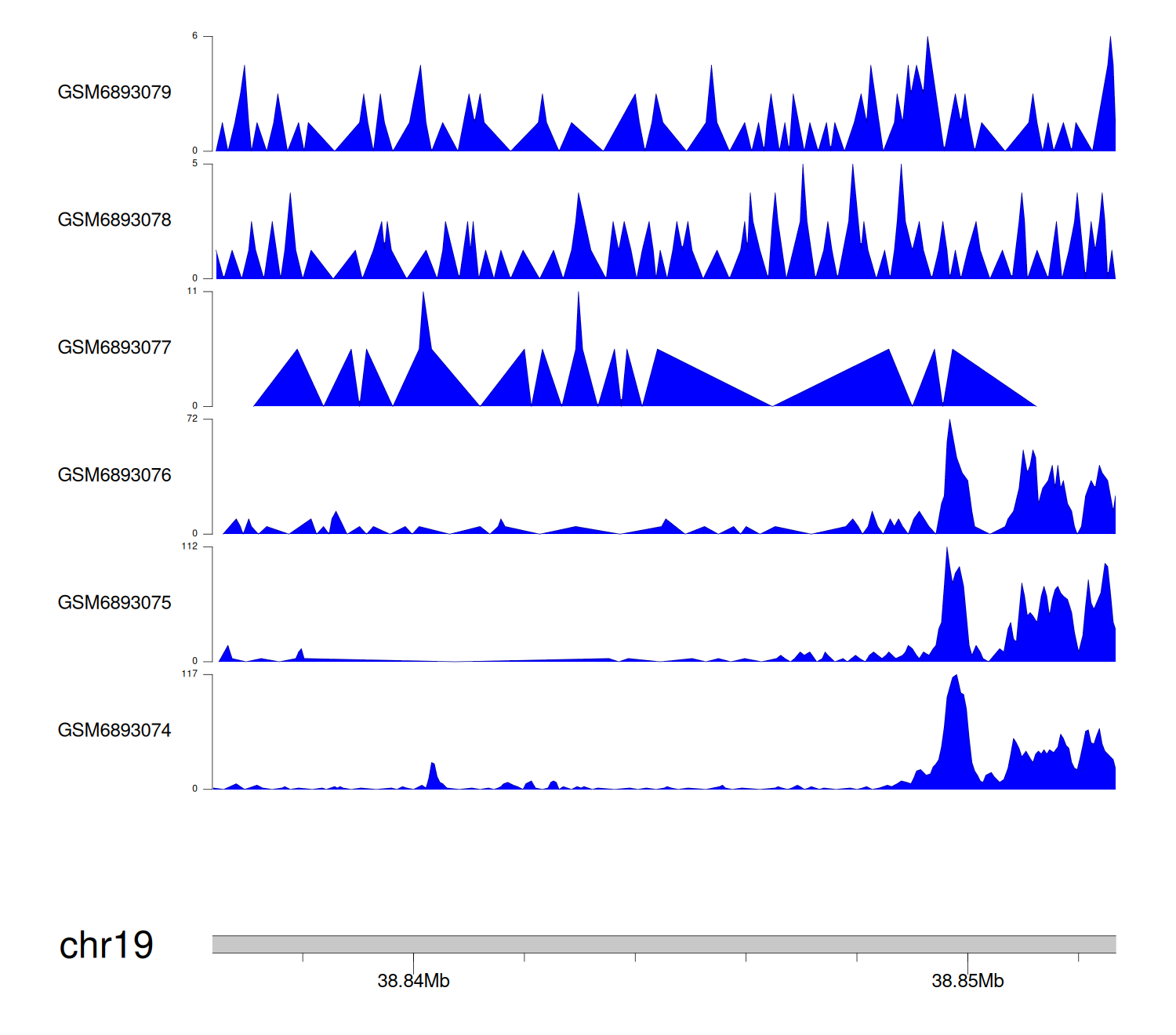Select the GSM6893076 track label
This screenshot has width=1176, height=1035.
click(114, 475)
